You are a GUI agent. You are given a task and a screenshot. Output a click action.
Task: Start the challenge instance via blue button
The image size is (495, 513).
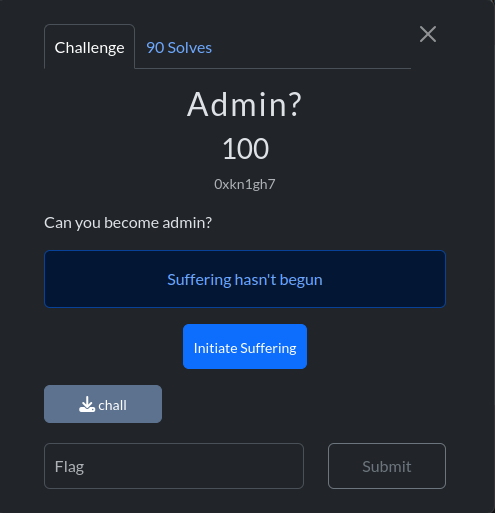pyautogui.click(x=245, y=347)
